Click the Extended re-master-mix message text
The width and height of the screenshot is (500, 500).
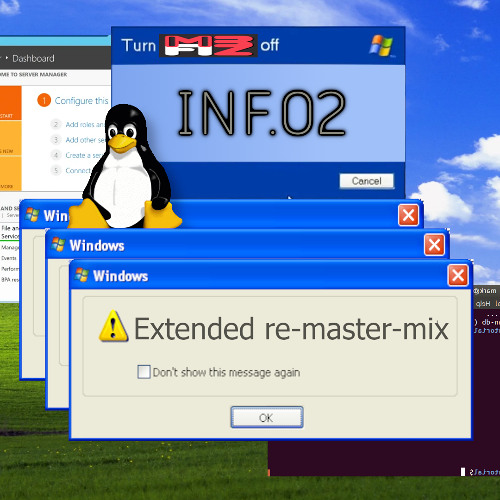pos(291,329)
